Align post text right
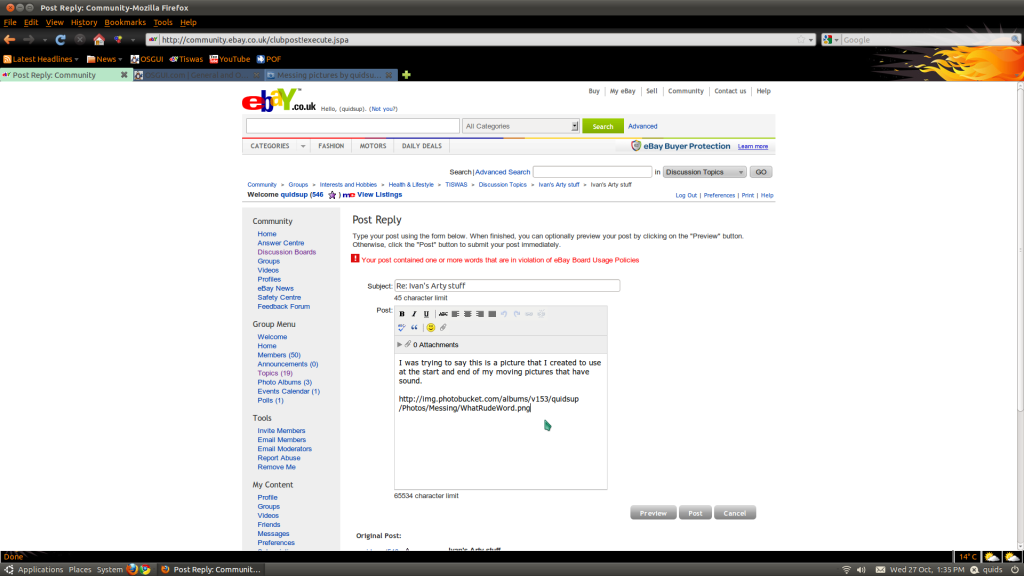The height and width of the screenshot is (576, 1024). click(x=480, y=314)
